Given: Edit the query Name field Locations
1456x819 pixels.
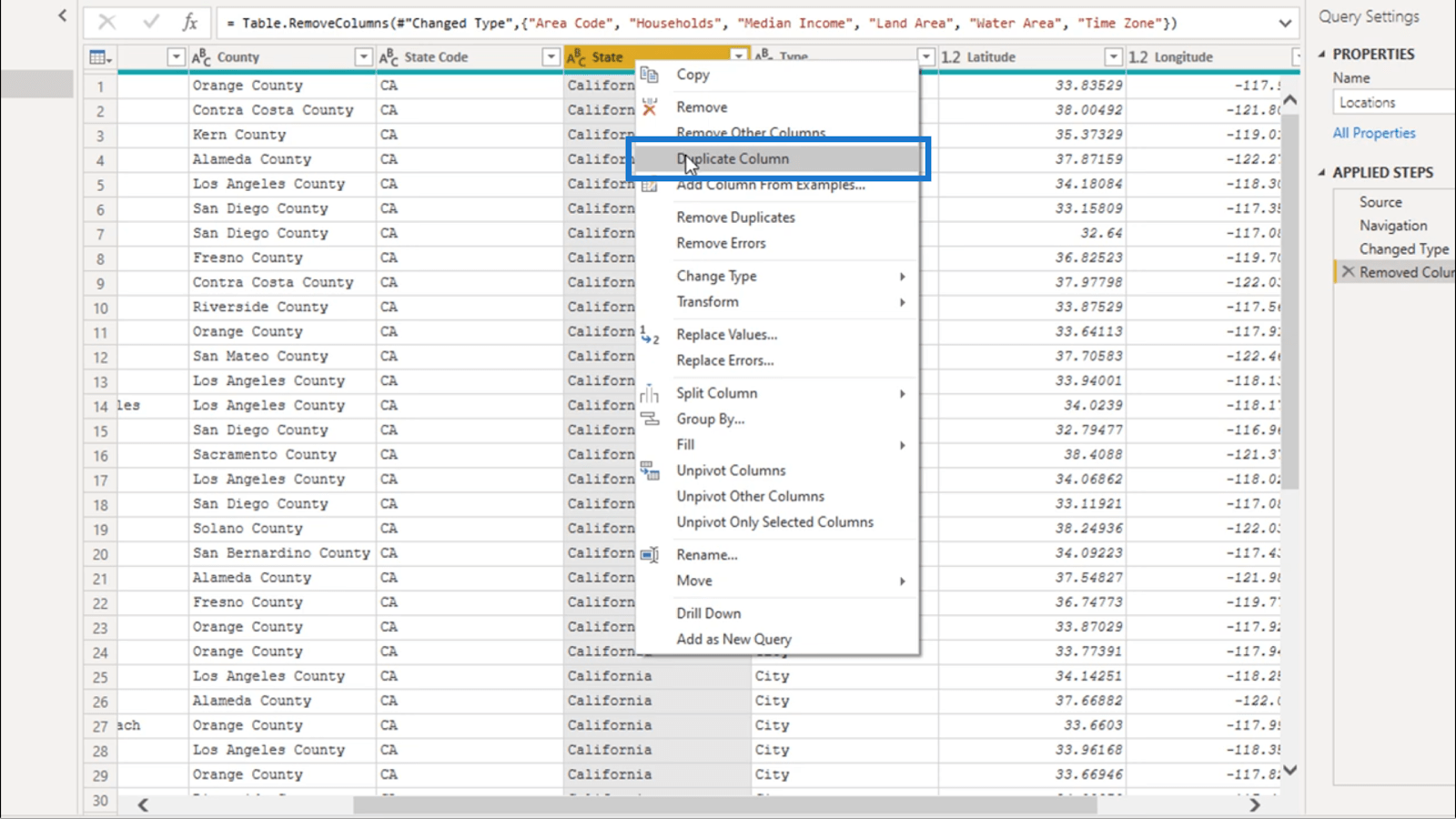Looking at the screenshot, I should 1393,103.
